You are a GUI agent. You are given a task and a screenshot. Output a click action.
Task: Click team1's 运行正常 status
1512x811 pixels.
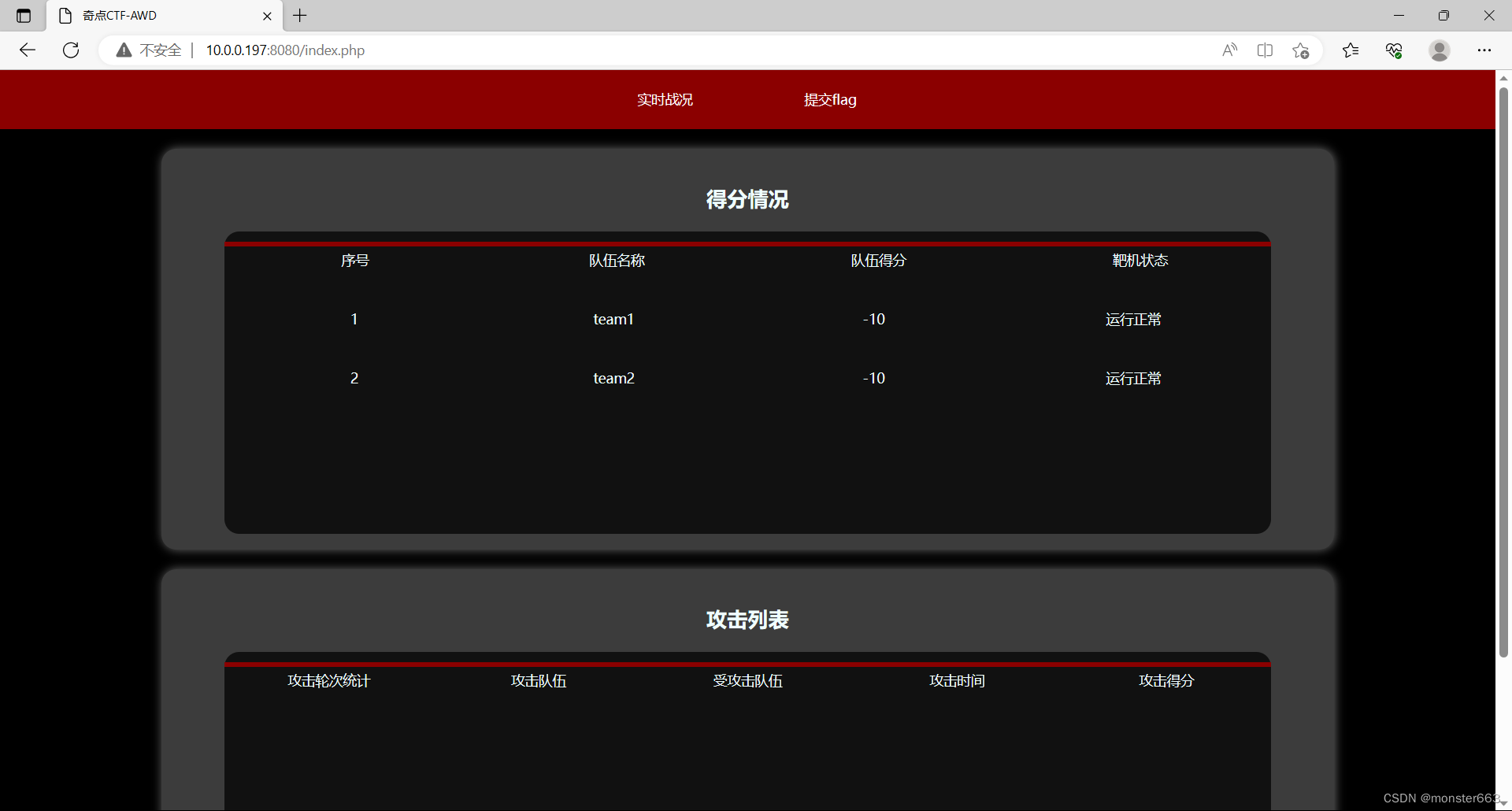coord(1133,320)
